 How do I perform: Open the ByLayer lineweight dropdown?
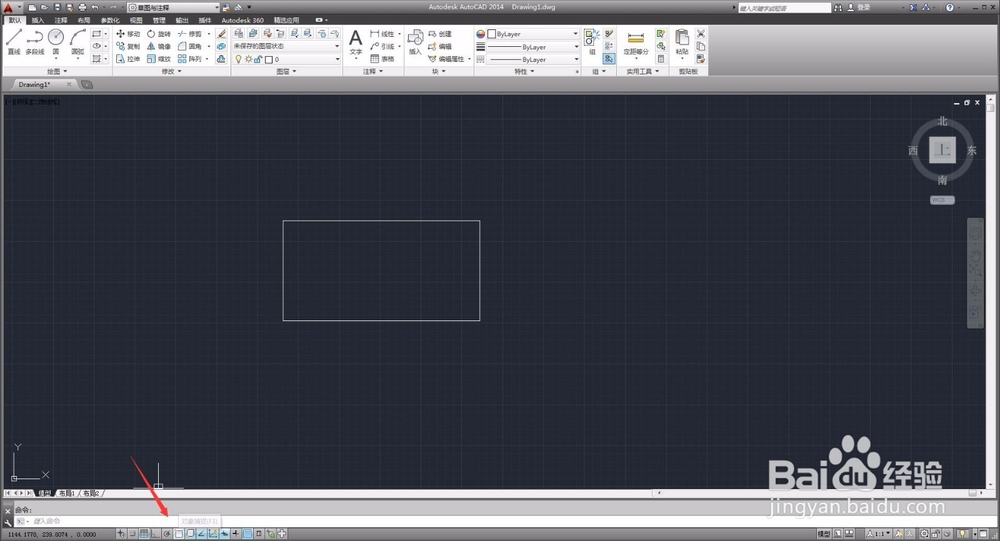(x=533, y=47)
